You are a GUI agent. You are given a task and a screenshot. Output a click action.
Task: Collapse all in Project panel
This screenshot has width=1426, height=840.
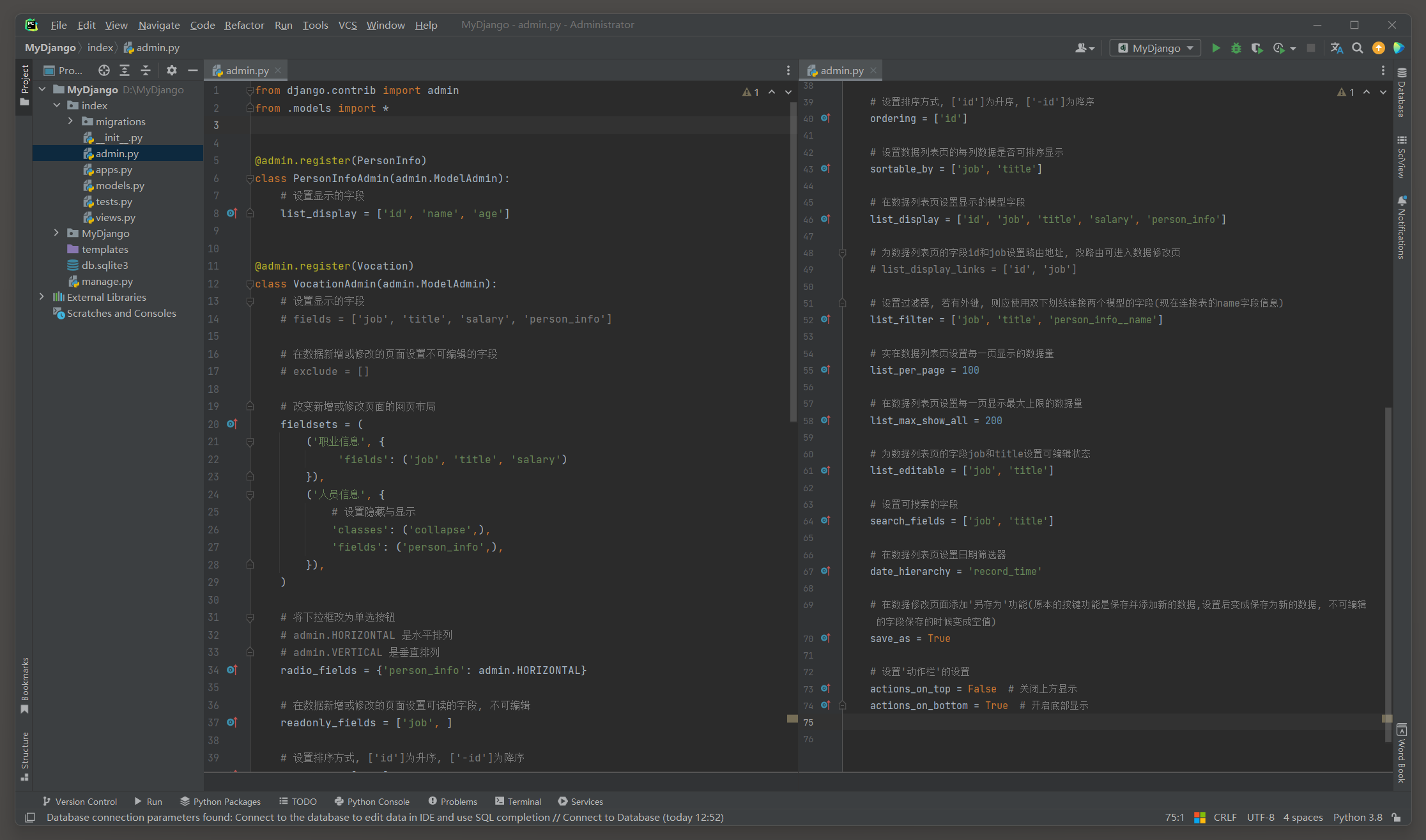pos(146,70)
